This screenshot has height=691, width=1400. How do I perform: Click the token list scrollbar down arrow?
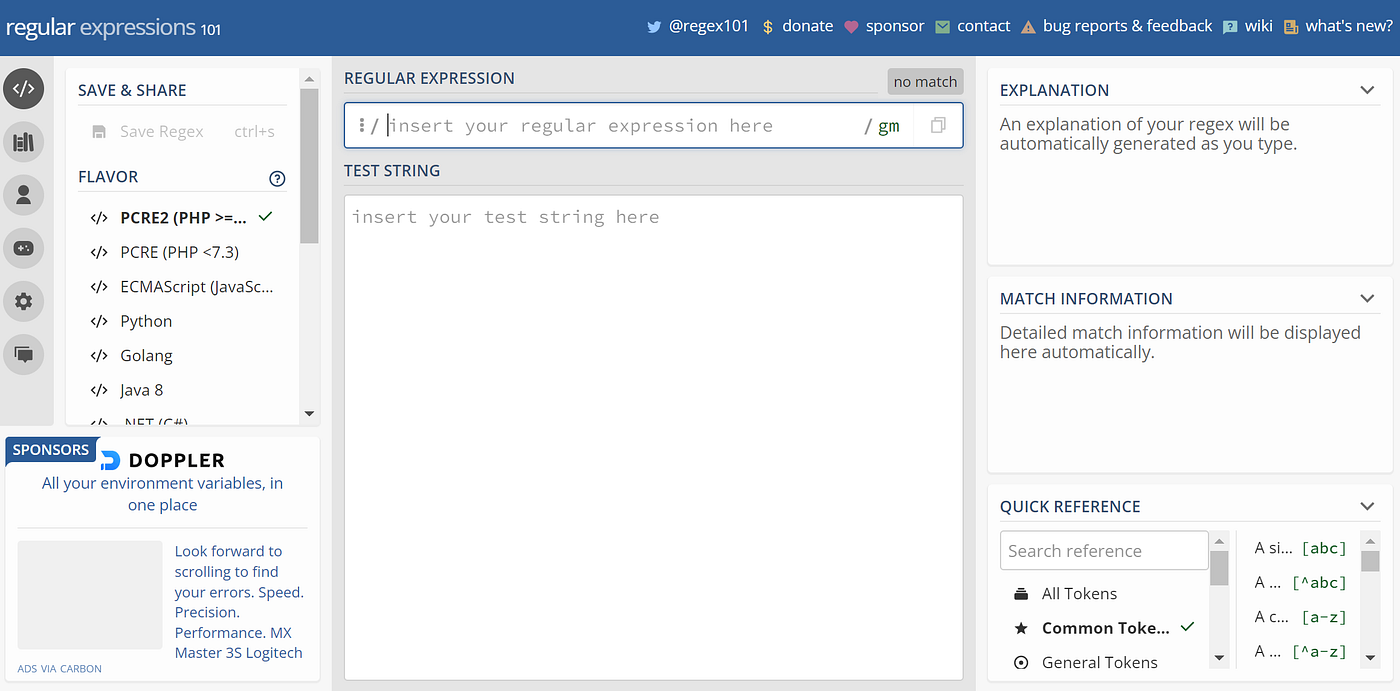[1370, 657]
